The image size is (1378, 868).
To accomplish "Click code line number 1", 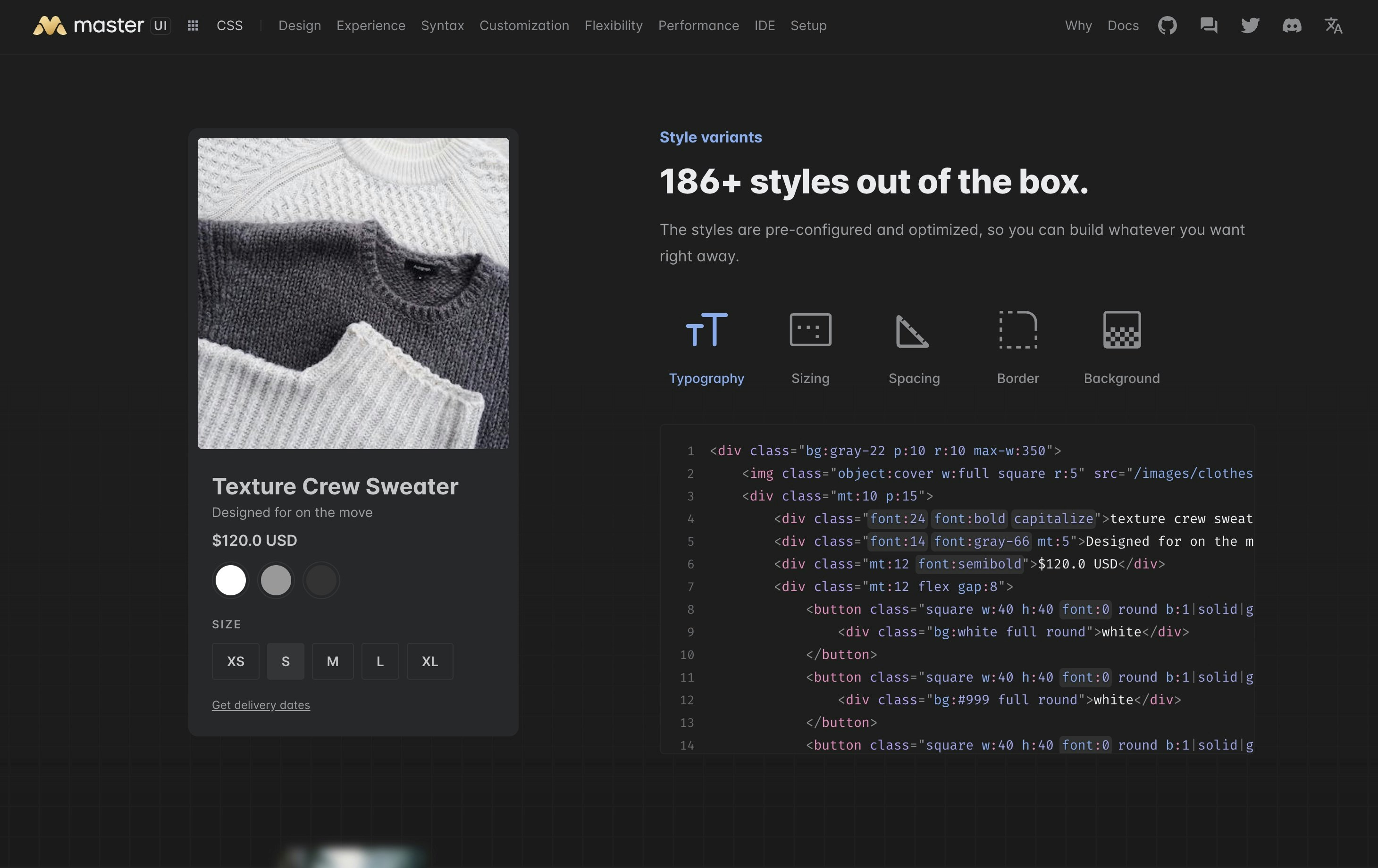I will click(690, 451).
